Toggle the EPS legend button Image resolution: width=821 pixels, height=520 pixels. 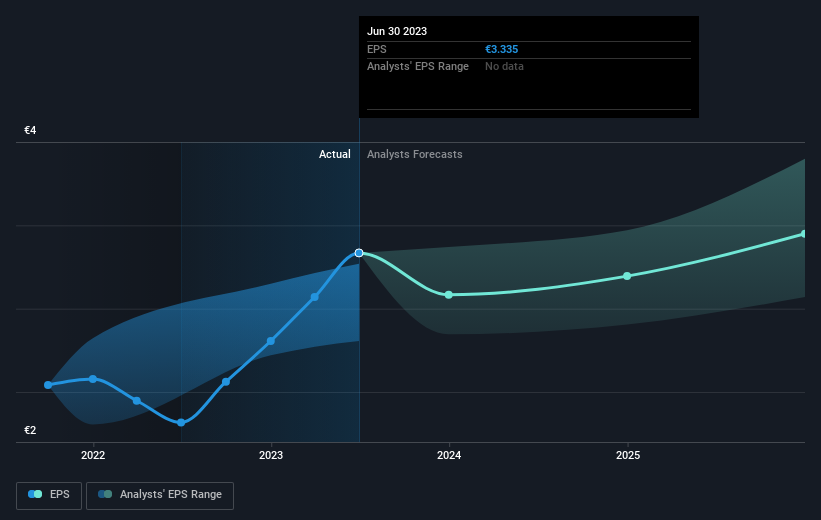49,495
